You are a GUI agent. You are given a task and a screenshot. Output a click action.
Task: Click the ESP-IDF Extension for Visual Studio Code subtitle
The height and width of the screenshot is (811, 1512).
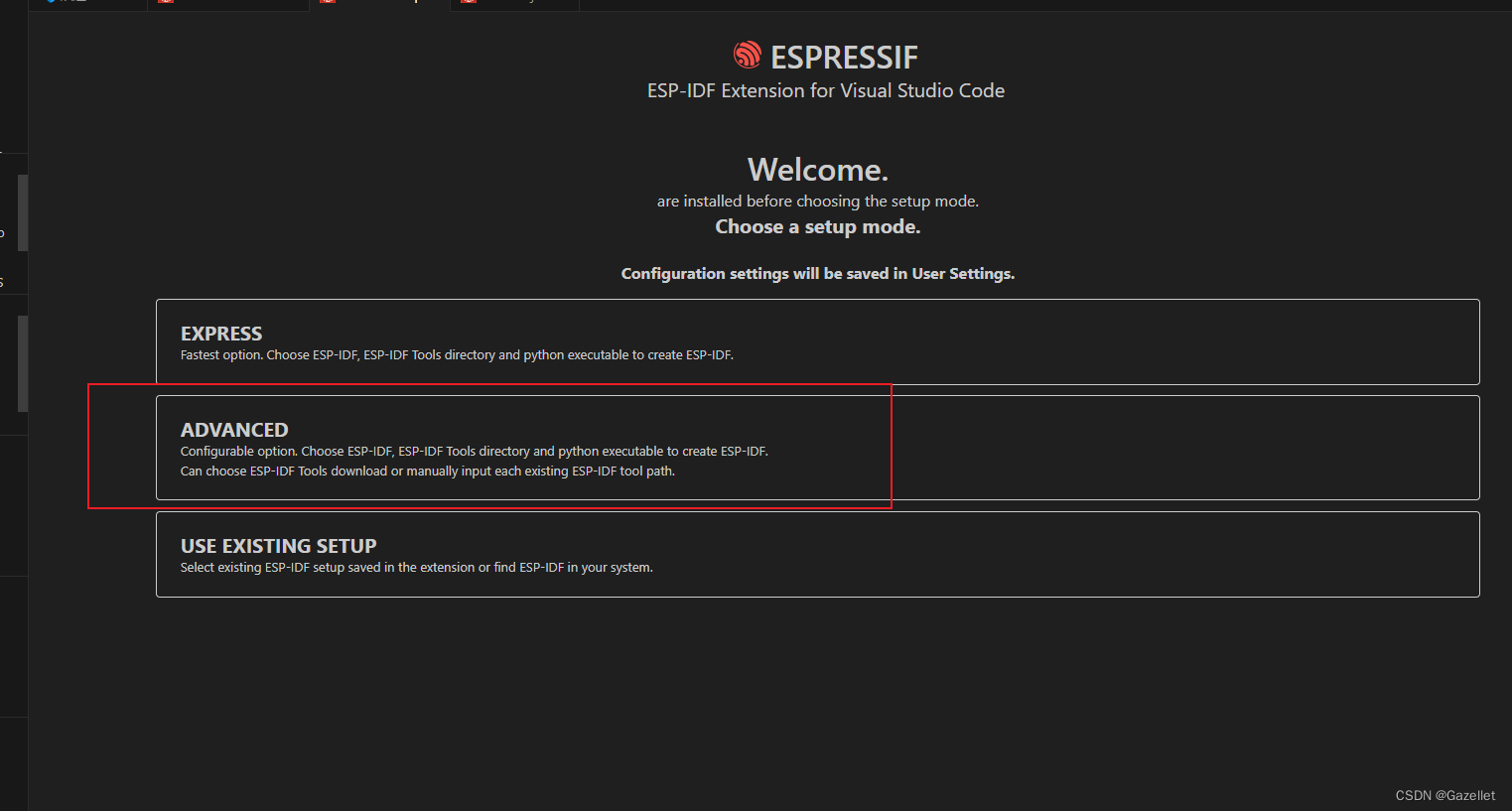click(825, 90)
